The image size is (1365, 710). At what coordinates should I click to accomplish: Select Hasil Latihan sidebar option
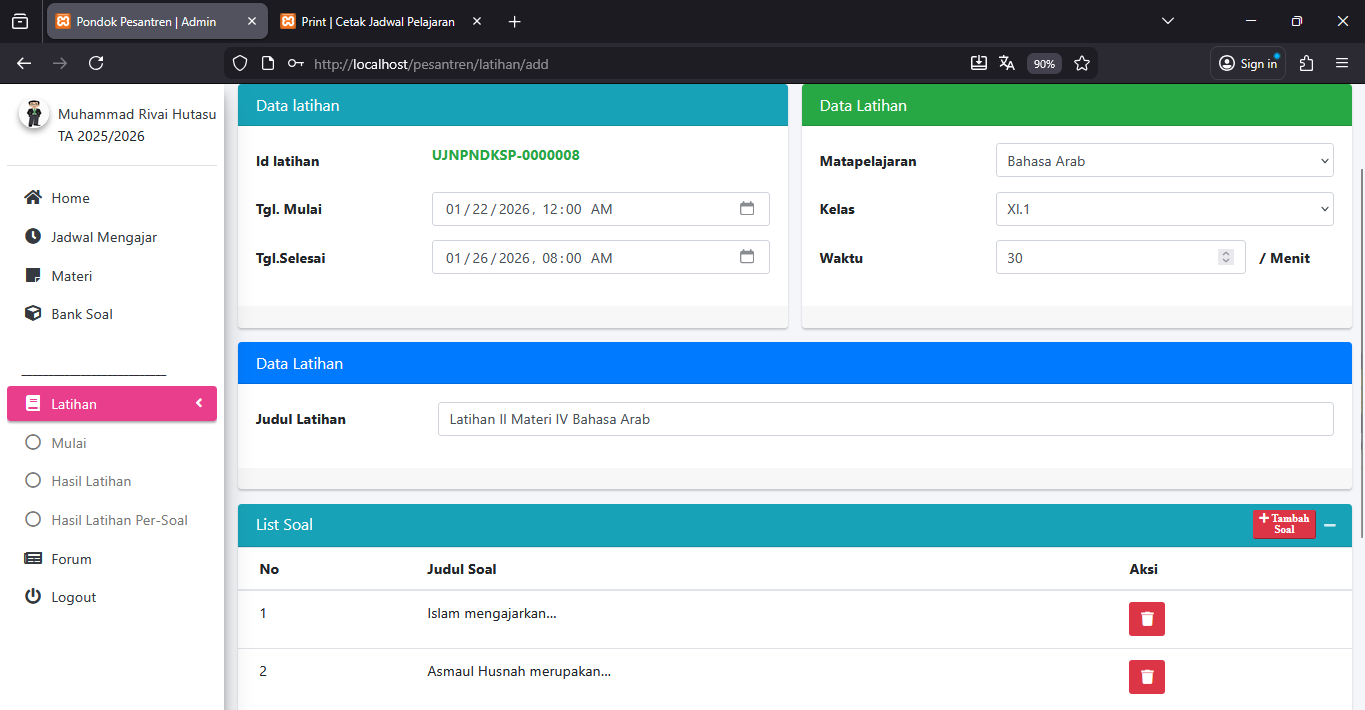pyautogui.click(x=91, y=481)
